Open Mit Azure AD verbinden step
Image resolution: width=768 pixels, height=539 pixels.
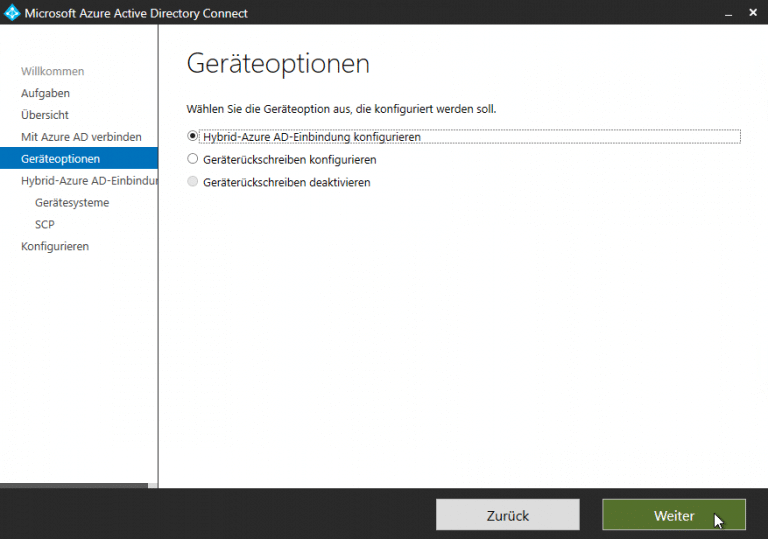click(x=81, y=136)
